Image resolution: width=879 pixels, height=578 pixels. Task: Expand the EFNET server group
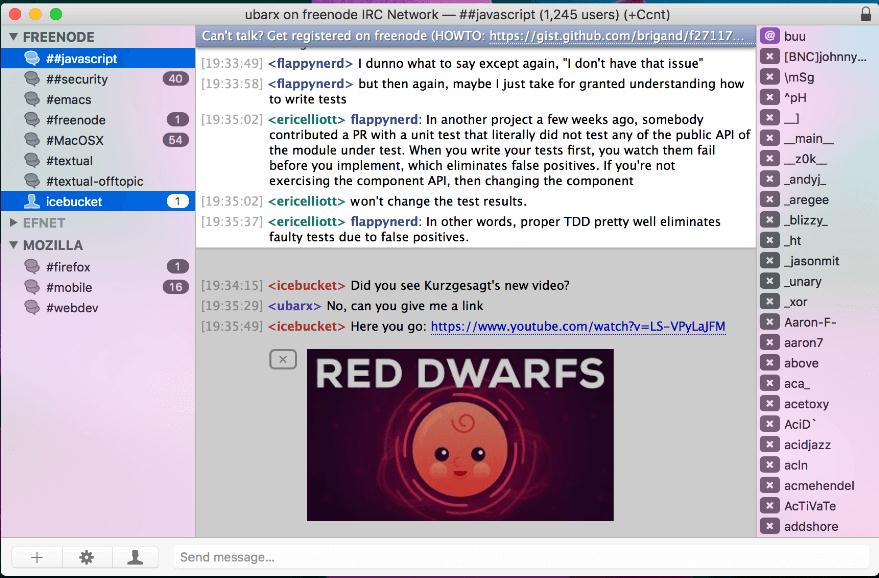[13, 223]
